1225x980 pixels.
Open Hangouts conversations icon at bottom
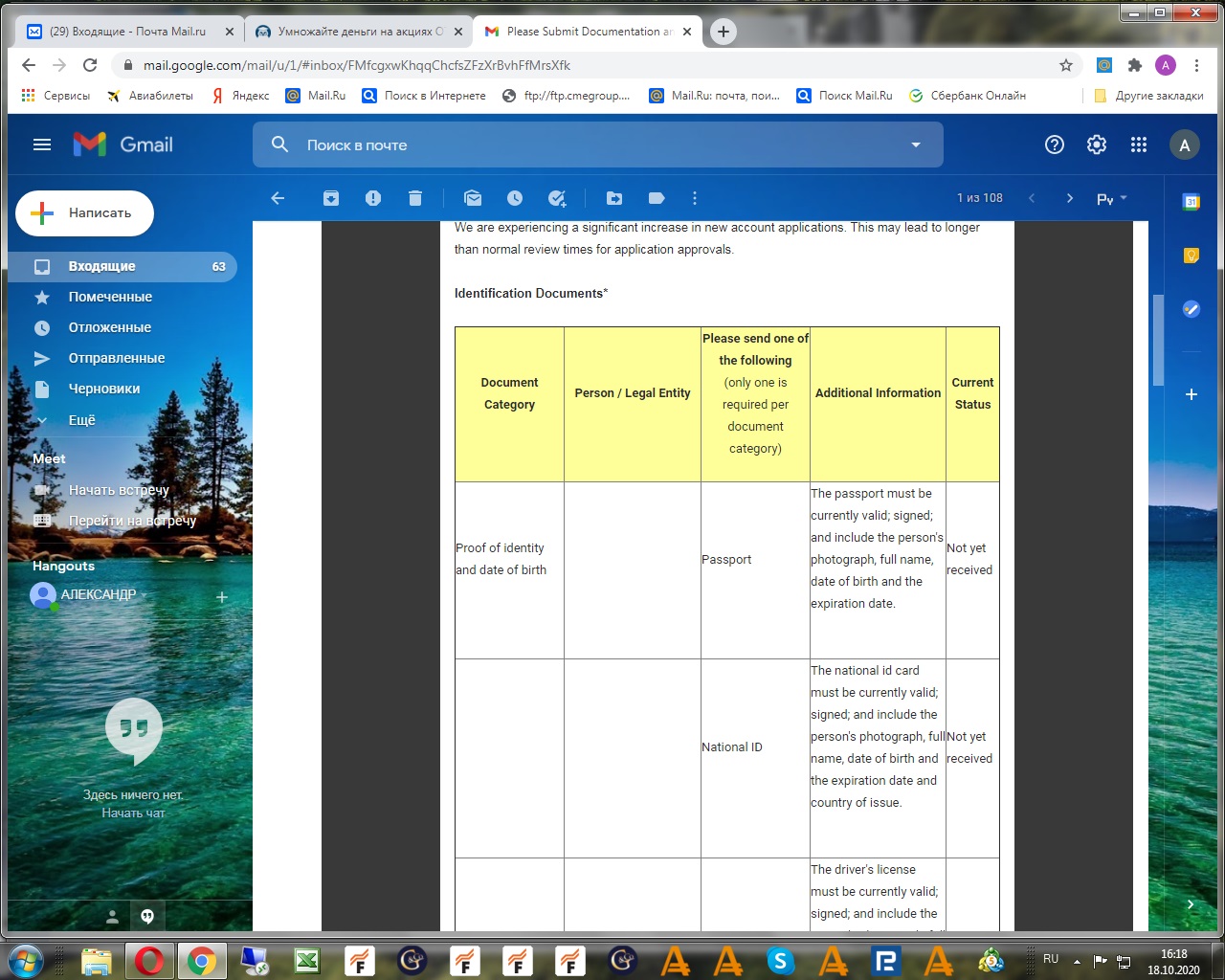pos(147,917)
